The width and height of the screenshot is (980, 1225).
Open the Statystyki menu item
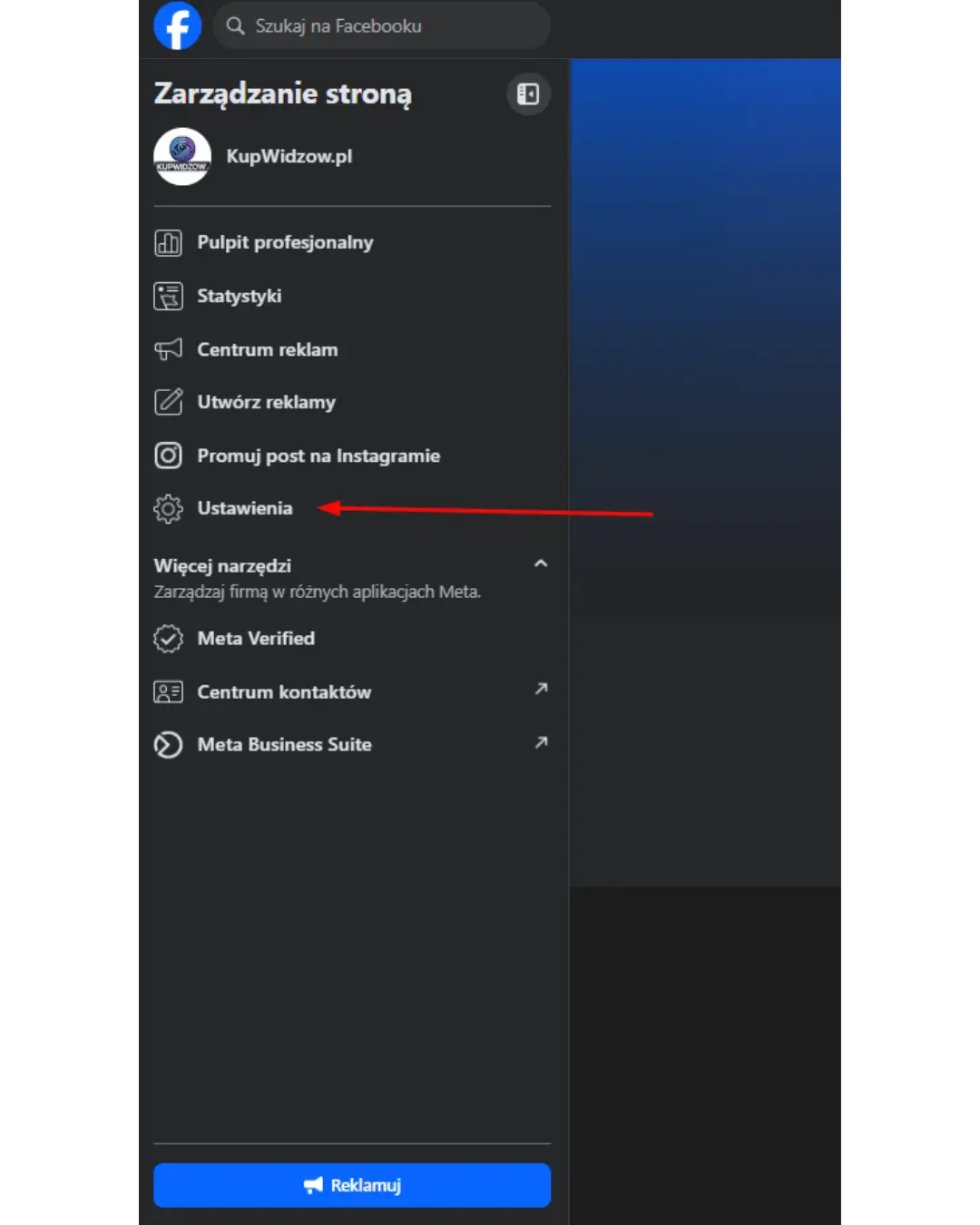click(x=239, y=296)
